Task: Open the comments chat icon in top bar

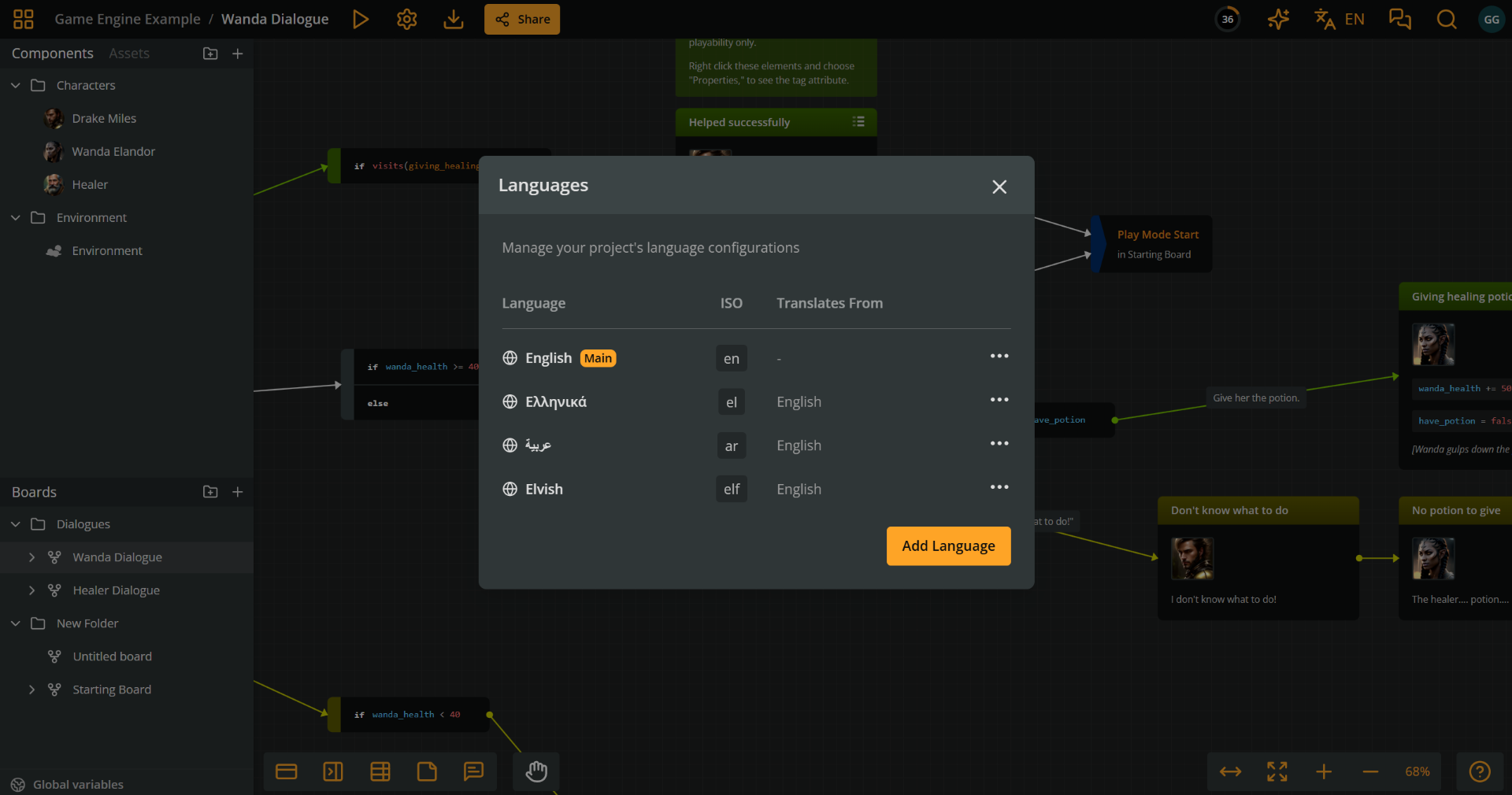Action: coord(1400,19)
